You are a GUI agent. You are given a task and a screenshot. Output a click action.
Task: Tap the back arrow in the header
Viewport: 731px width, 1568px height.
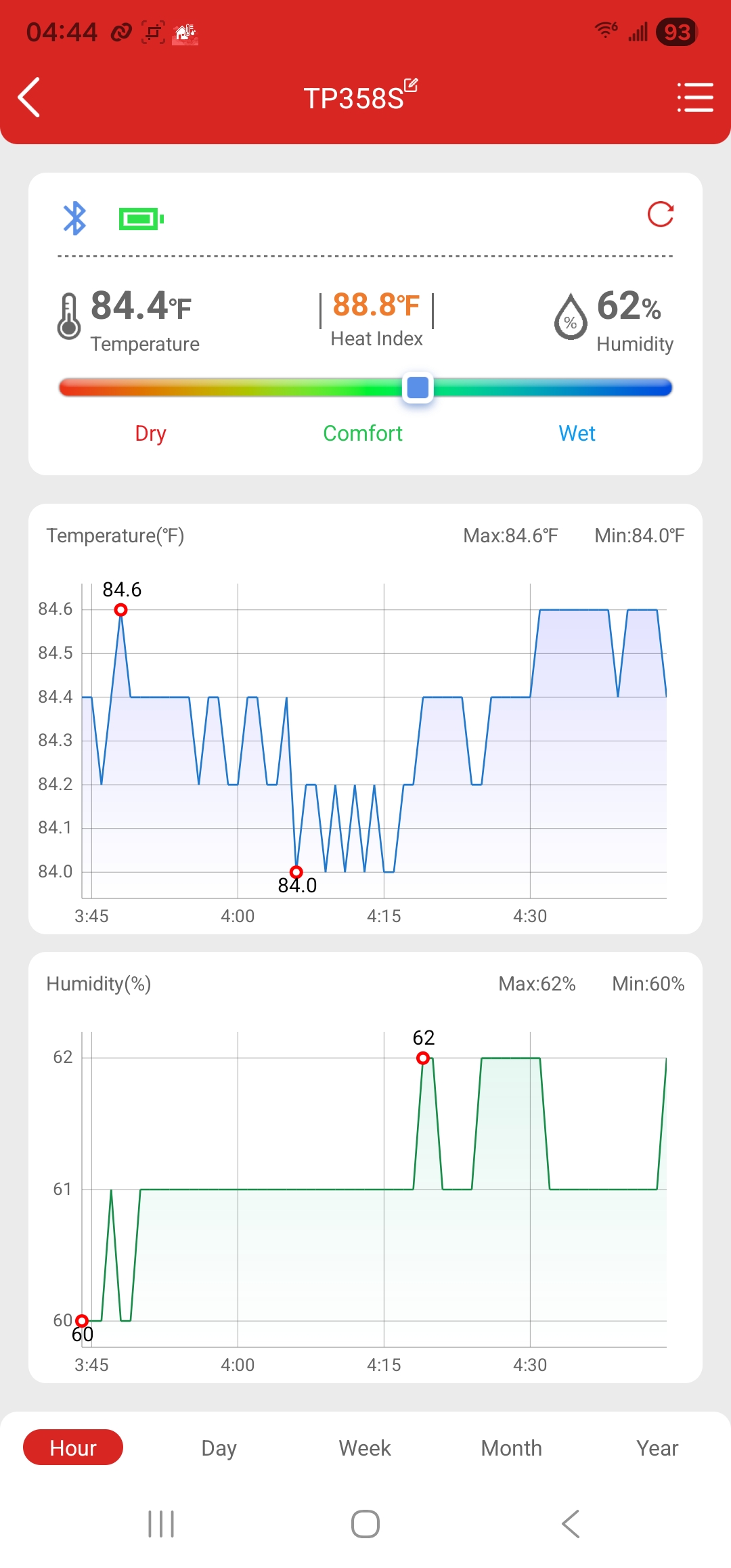tap(29, 97)
